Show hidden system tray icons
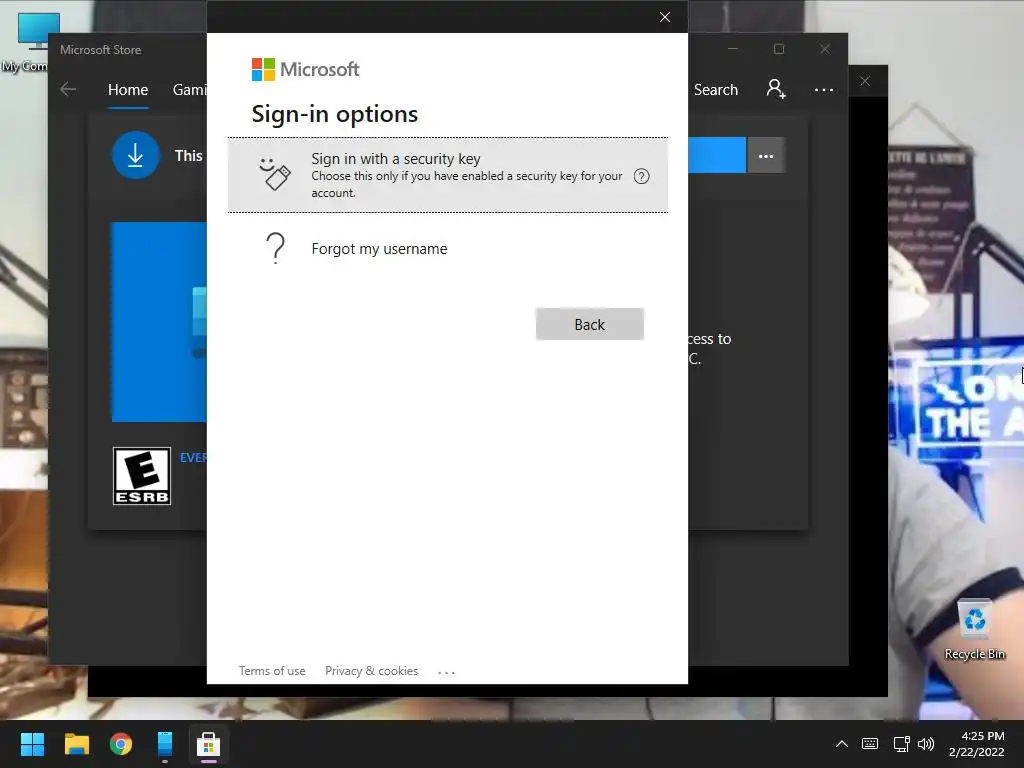1024x768 pixels. tap(842, 744)
